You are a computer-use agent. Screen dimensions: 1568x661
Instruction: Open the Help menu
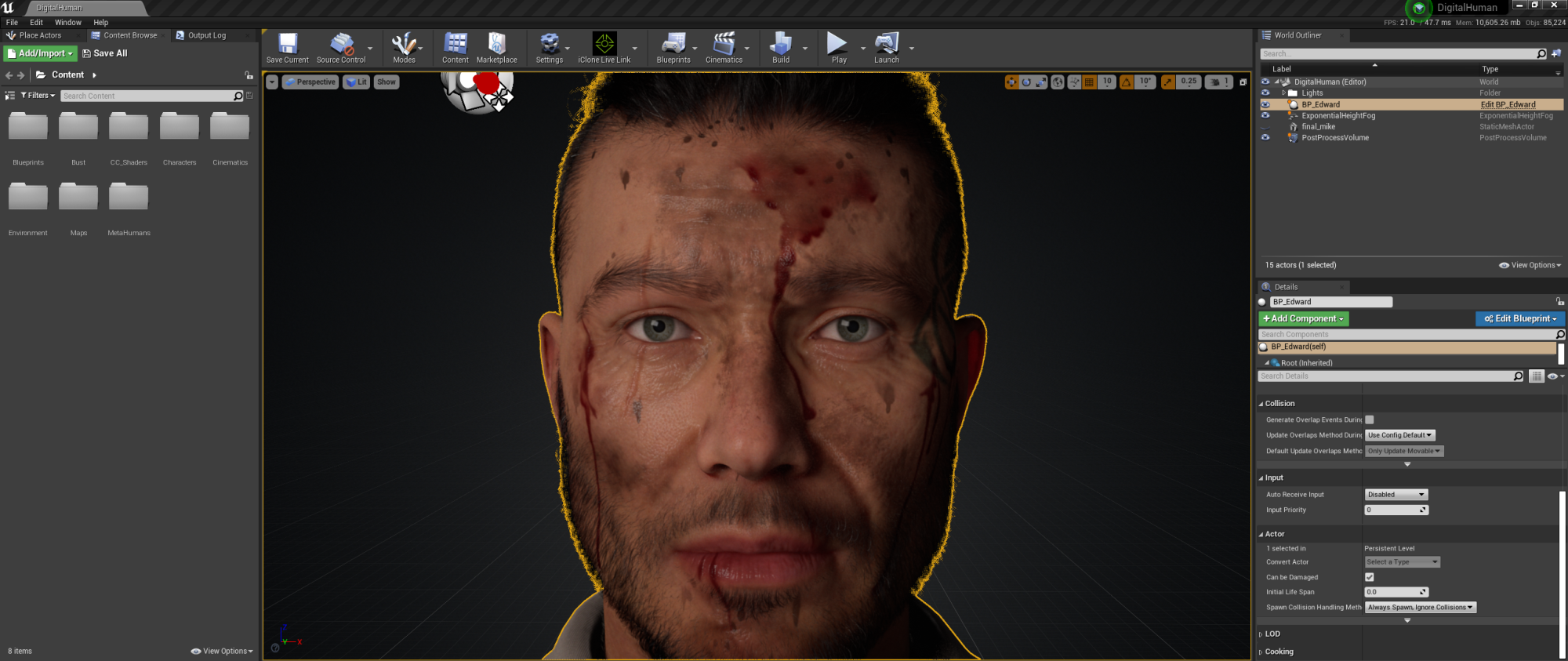pyautogui.click(x=101, y=23)
